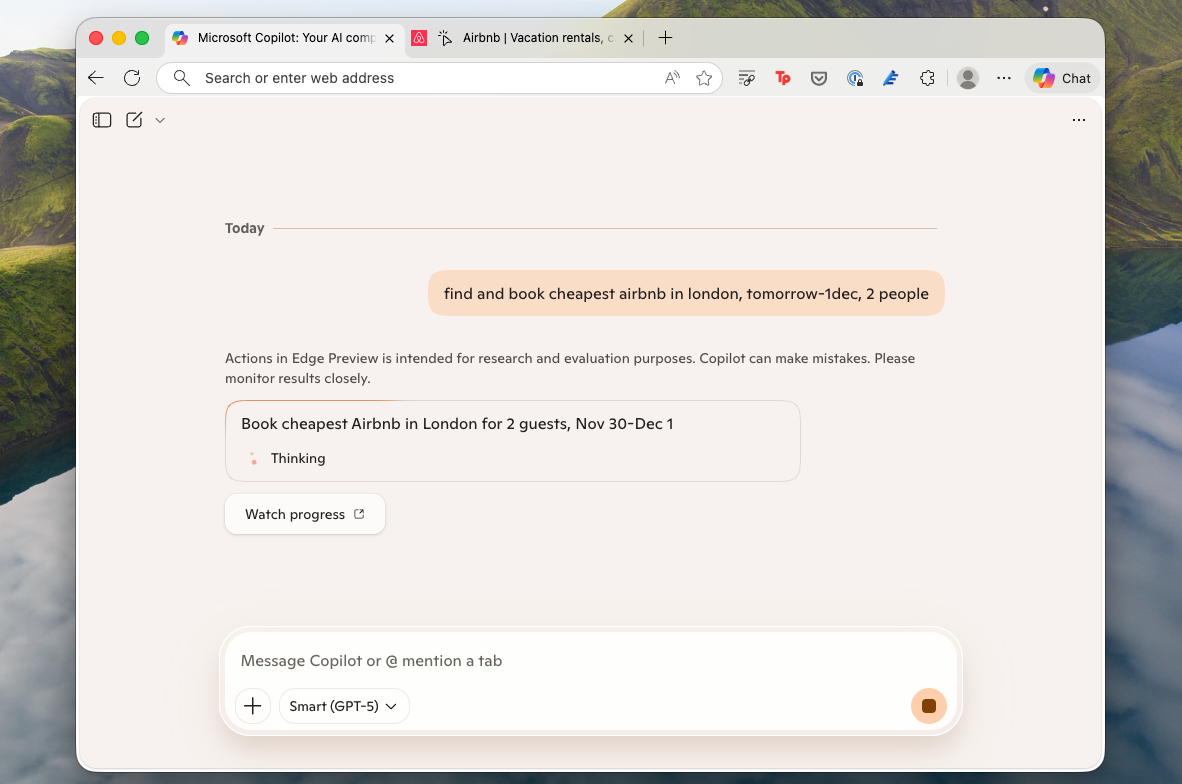This screenshot has height=784, width=1182.
Task: Open the browser profile avatar
Action: click(x=967, y=78)
